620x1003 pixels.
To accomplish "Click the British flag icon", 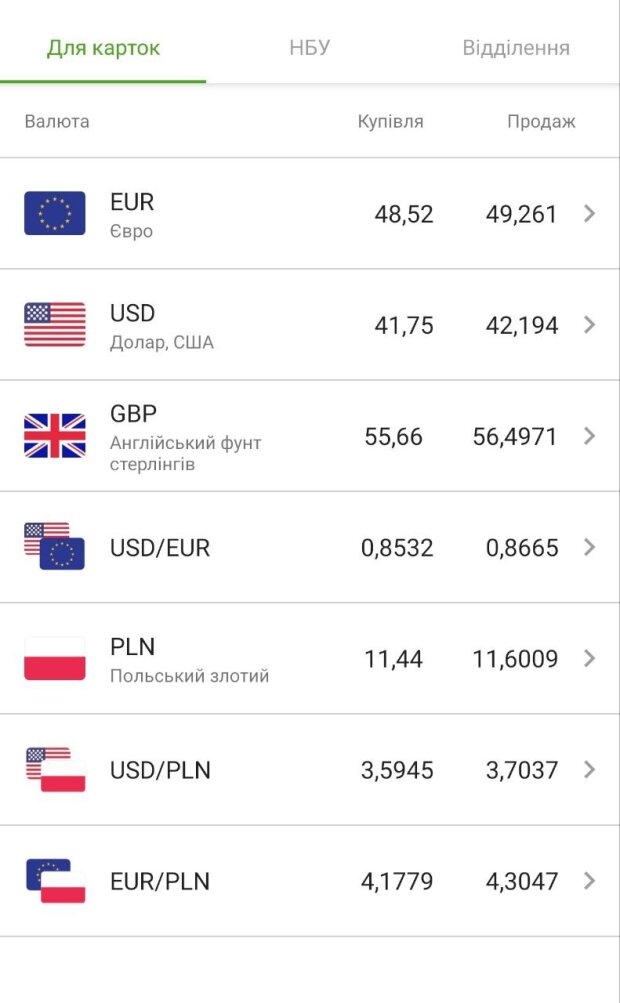I will tap(55, 436).
